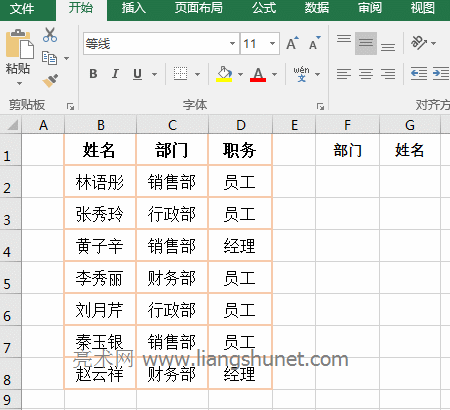
Task: Switch to the 页面布局 tab
Action: [199, 8]
